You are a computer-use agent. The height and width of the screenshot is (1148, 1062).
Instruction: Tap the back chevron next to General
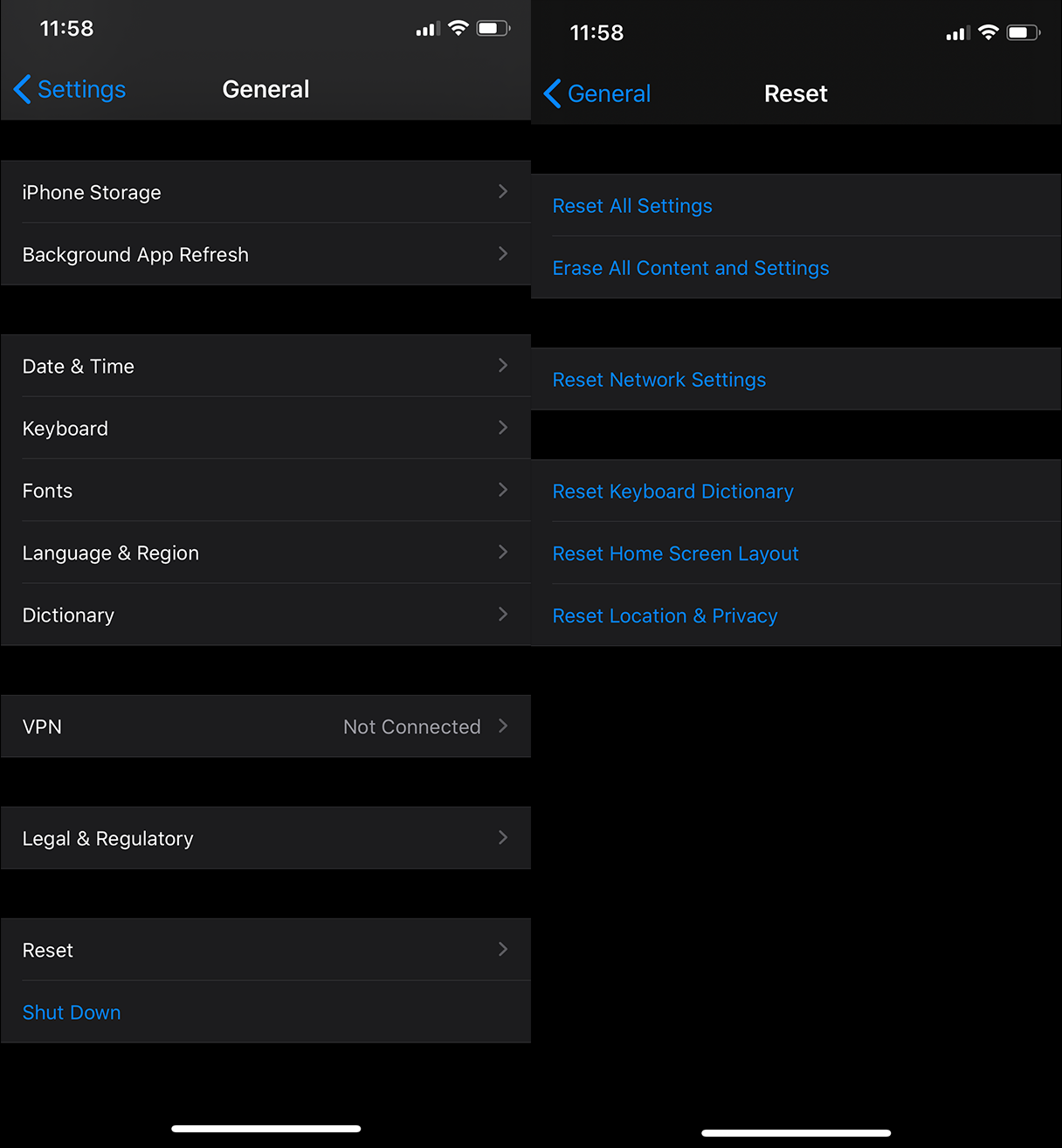(x=552, y=93)
